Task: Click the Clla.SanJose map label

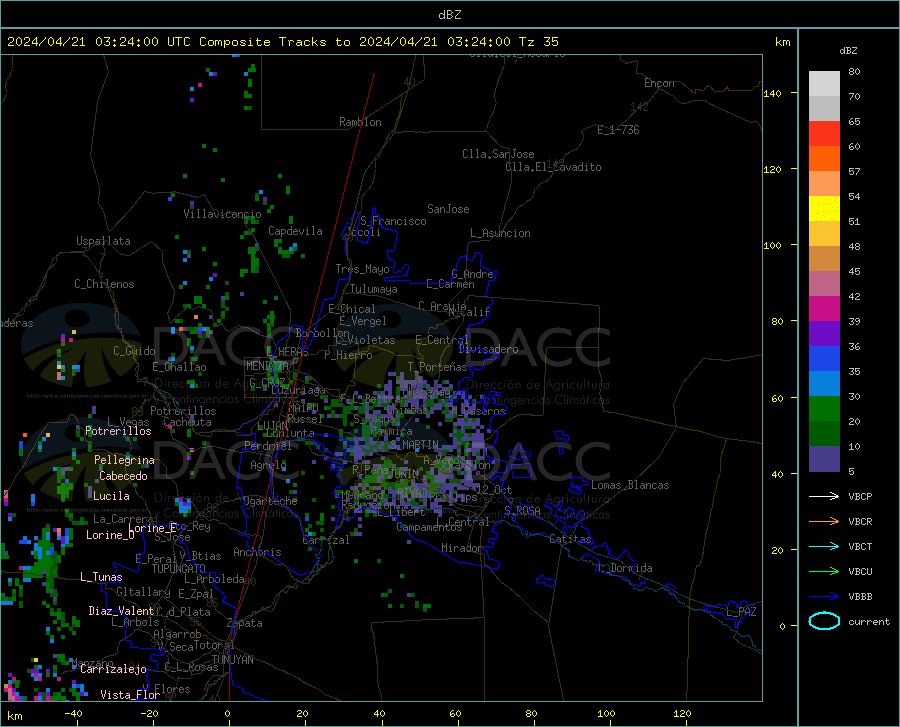Action: tap(498, 154)
